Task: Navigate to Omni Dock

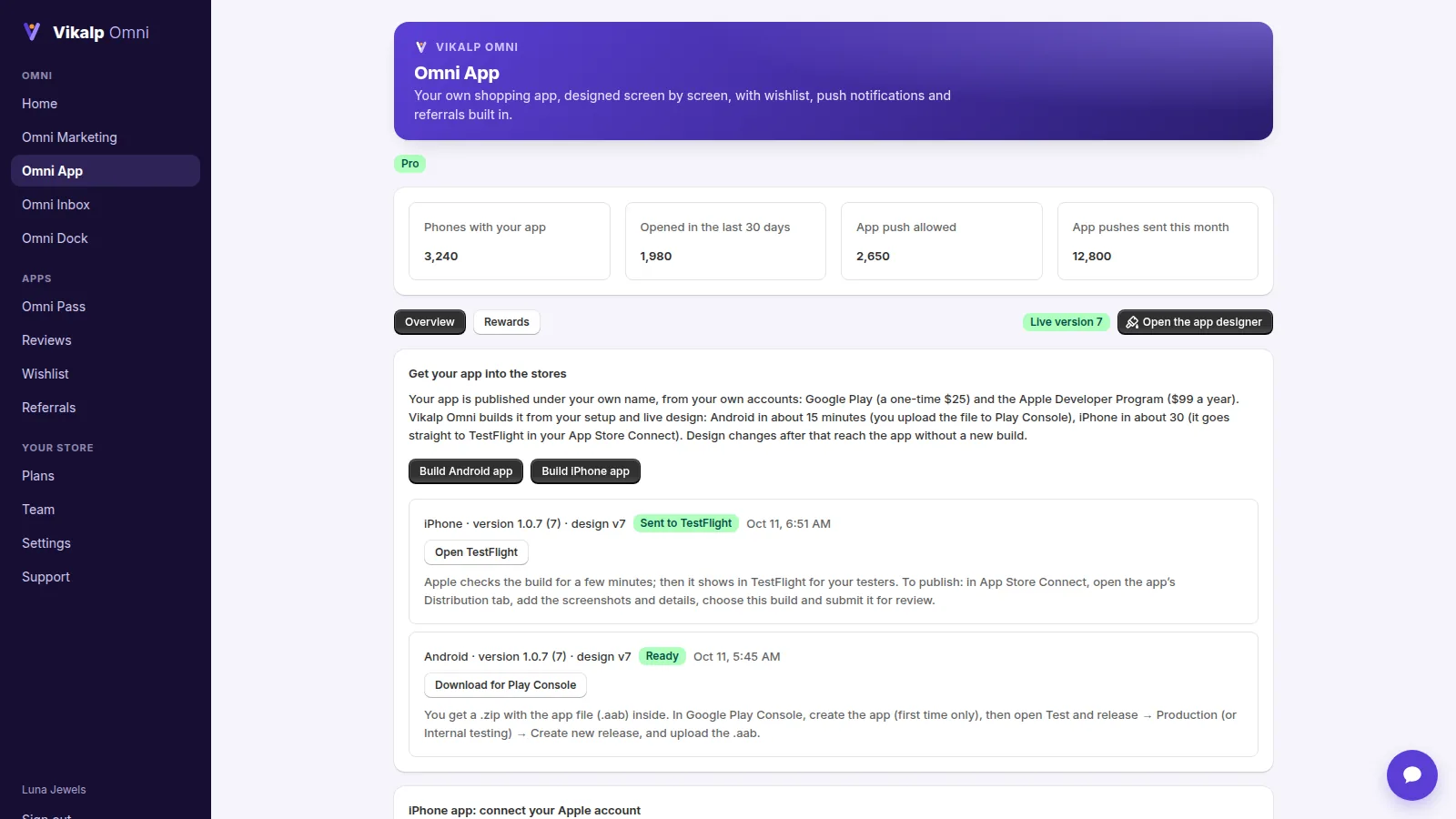Action: click(106, 238)
